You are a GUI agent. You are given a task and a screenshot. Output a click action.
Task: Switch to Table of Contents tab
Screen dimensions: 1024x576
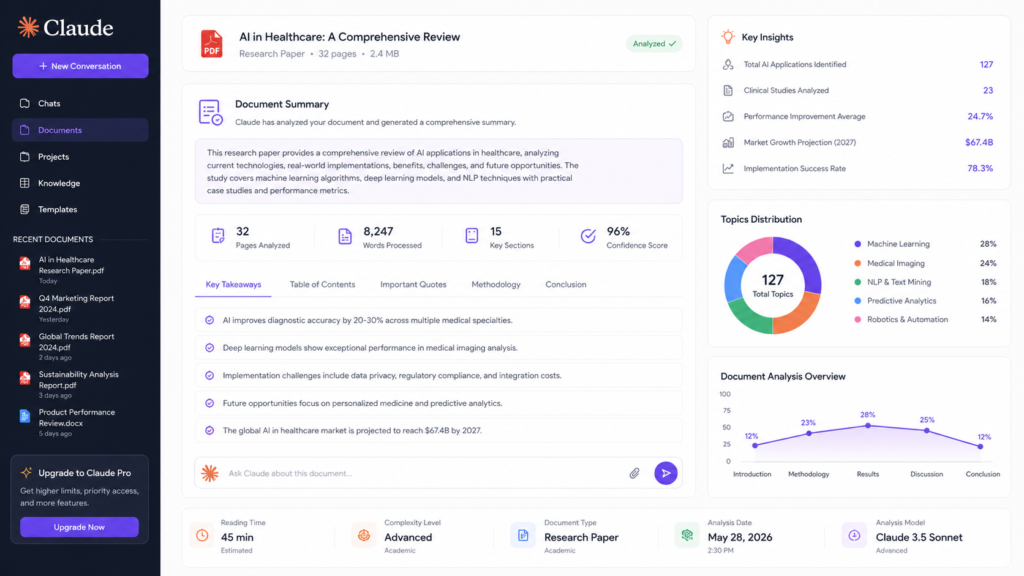pyautogui.click(x=323, y=285)
